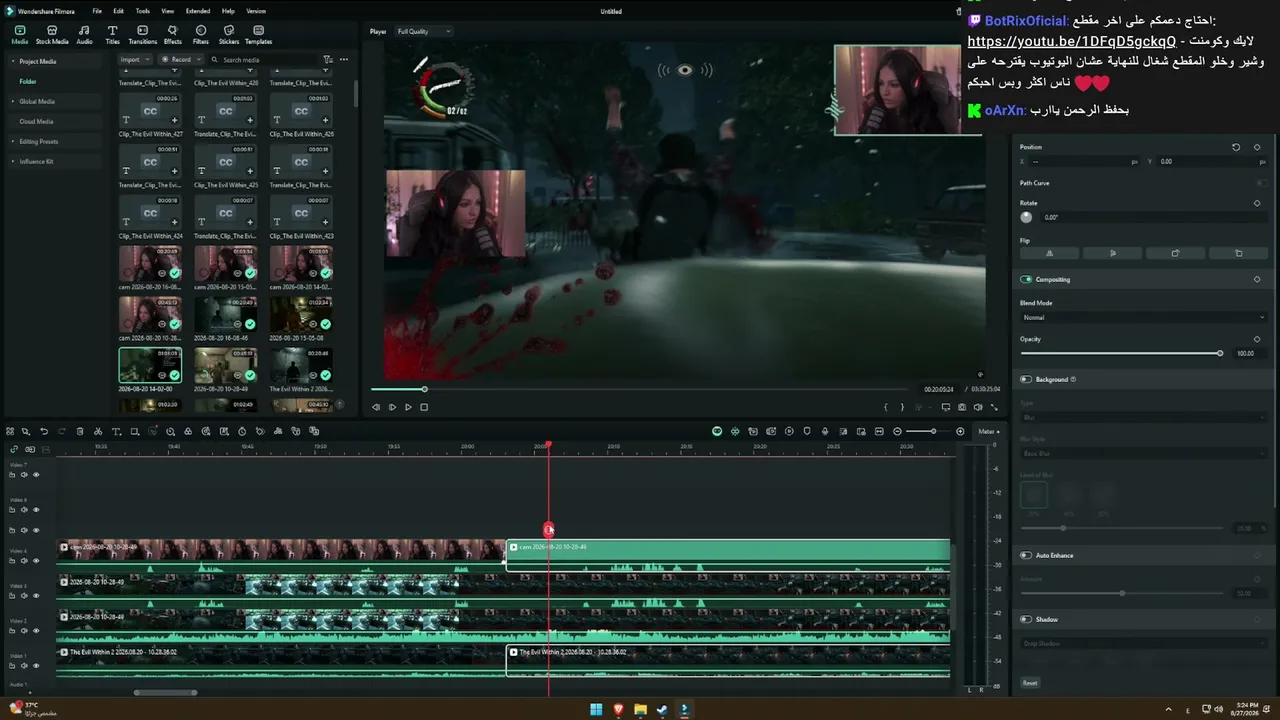Open File Explorer from the taskbar
Viewport: 1280px width, 720px height.
[x=640, y=709]
